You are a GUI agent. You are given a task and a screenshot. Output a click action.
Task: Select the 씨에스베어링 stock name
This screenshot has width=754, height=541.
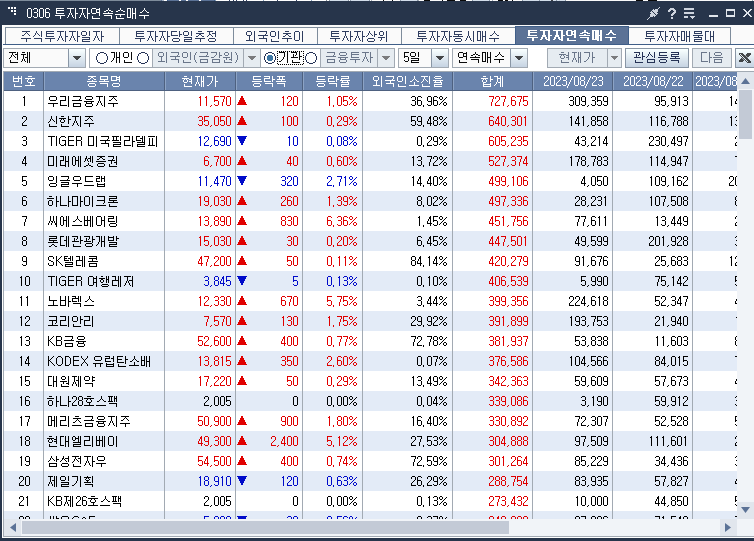point(83,221)
